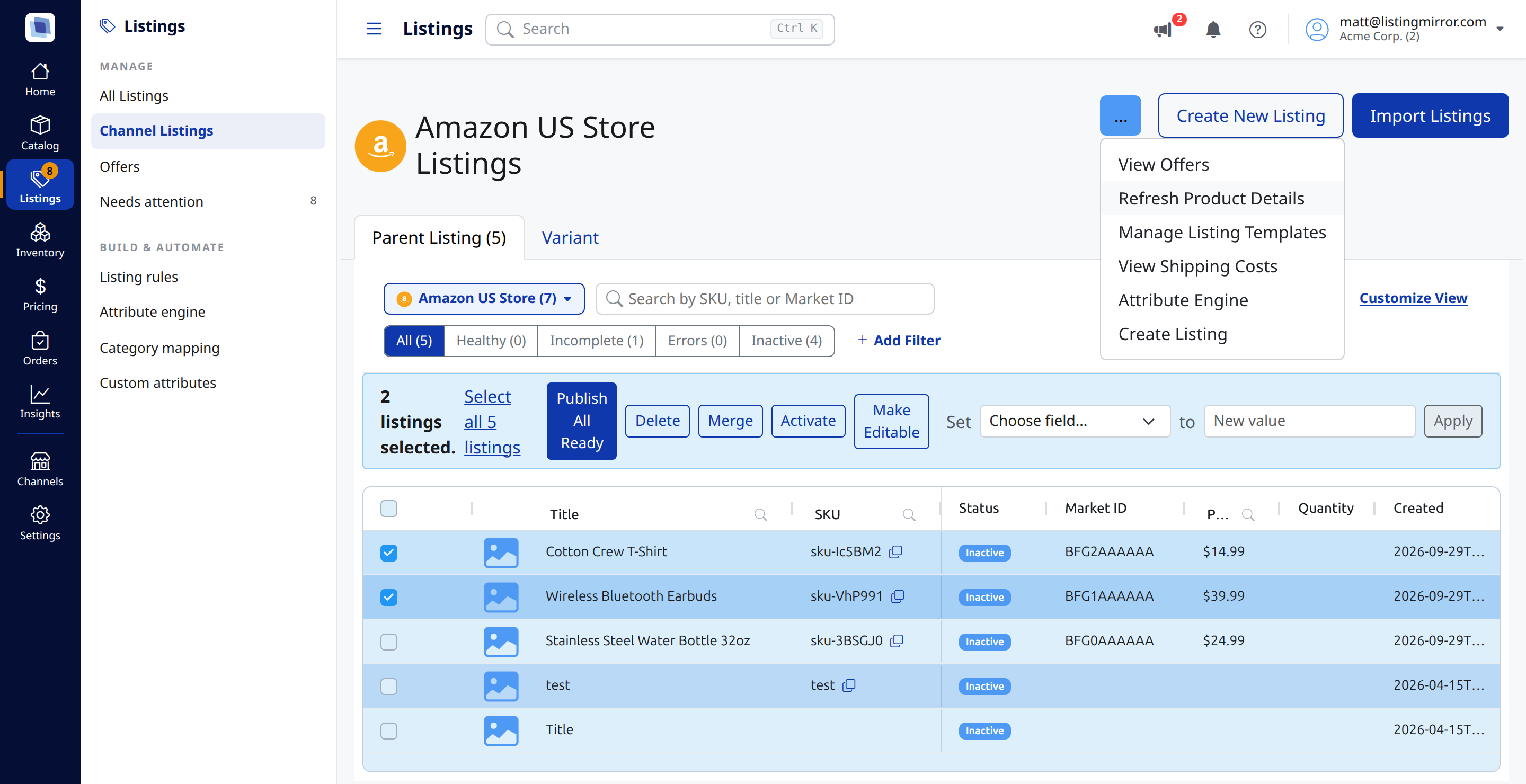Expand the account menu arrow
The image size is (1526, 784).
pos(1500,29)
